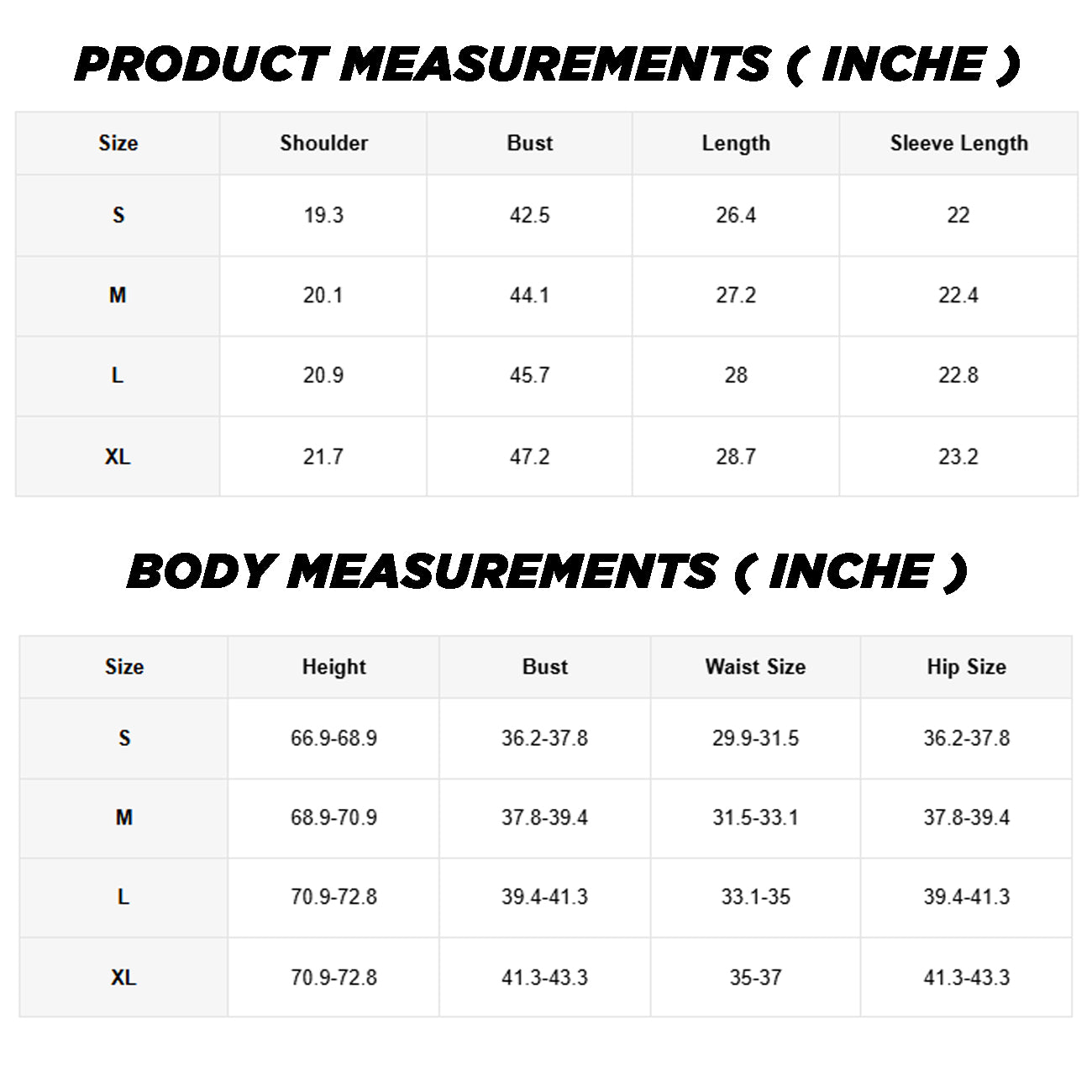Viewport: 1092px width, 1092px height.
Task: Select the XL hip size 41.3-43.3
Action: [x=966, y=978]
